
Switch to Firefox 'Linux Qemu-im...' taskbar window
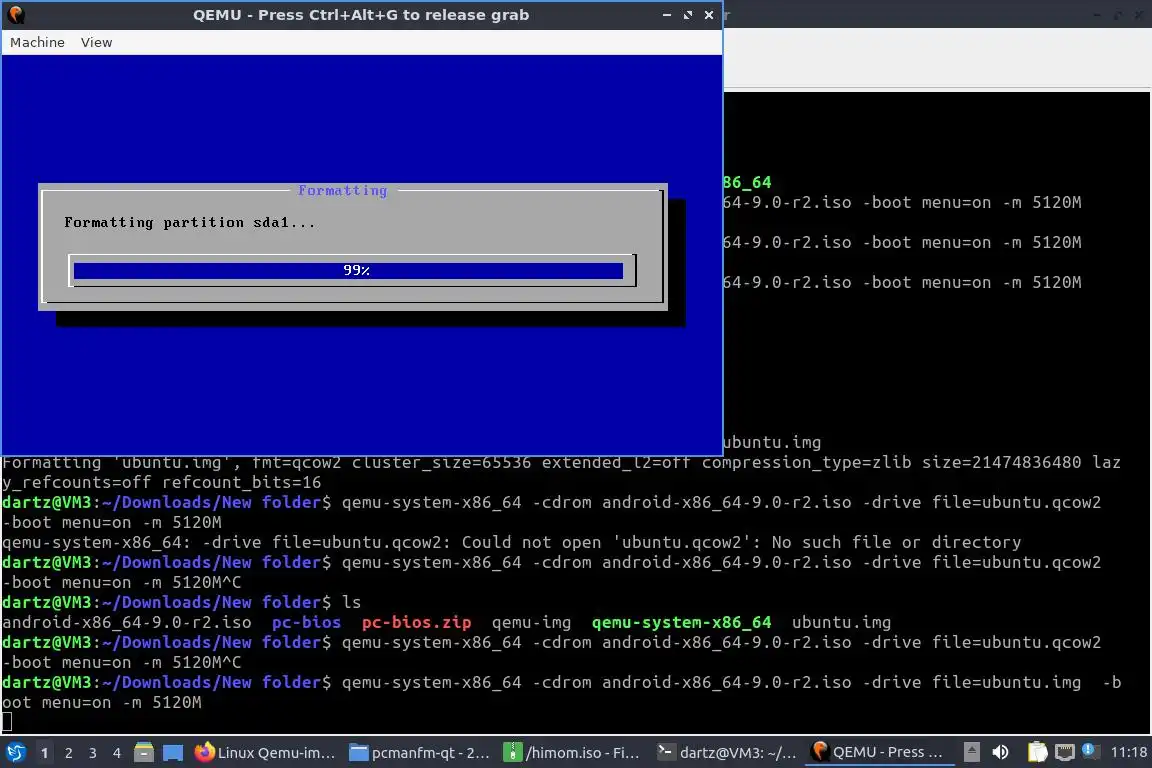(264, 753)
